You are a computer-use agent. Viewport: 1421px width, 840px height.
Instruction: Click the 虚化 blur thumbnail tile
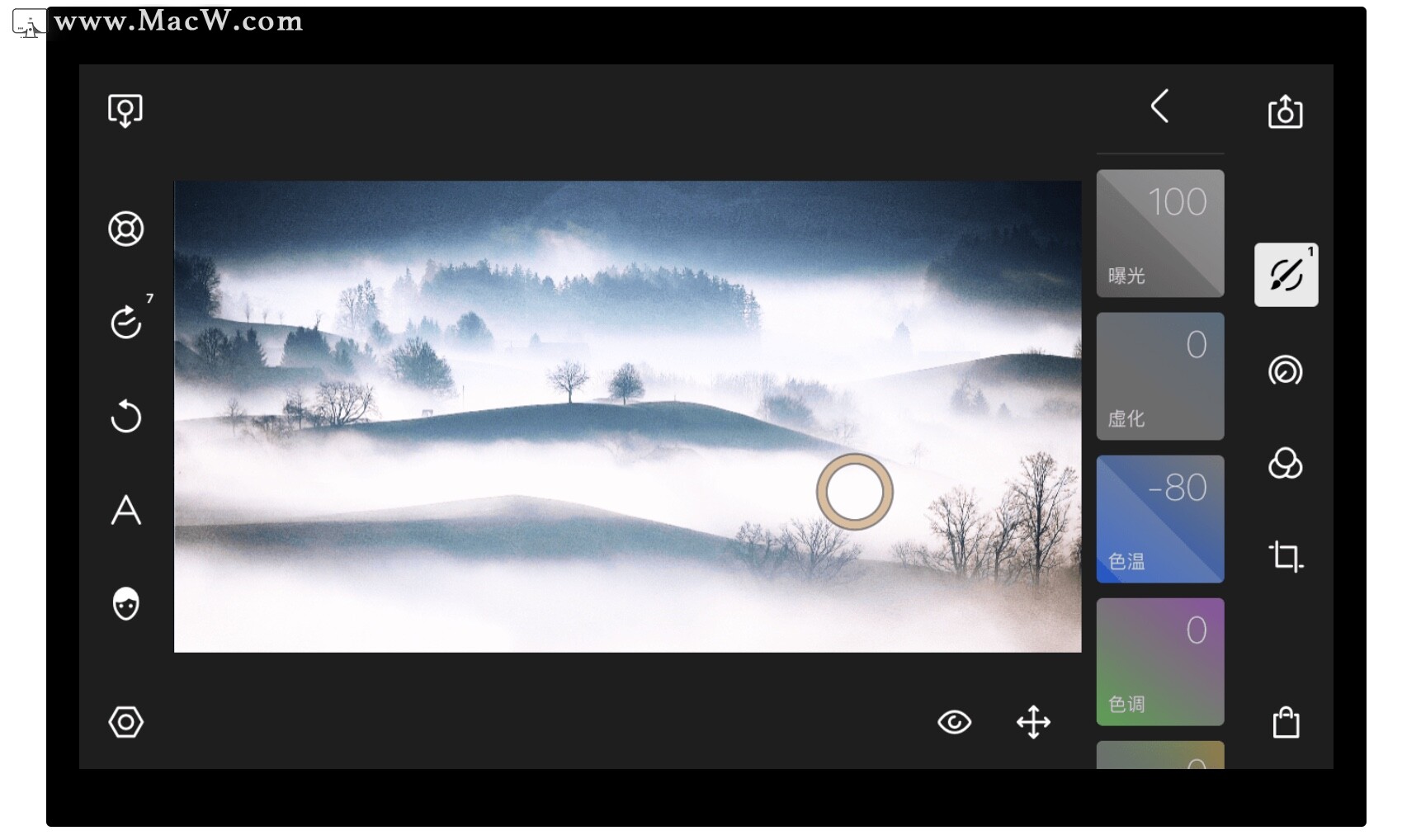pyautogui.click(x=1159, y=375)
